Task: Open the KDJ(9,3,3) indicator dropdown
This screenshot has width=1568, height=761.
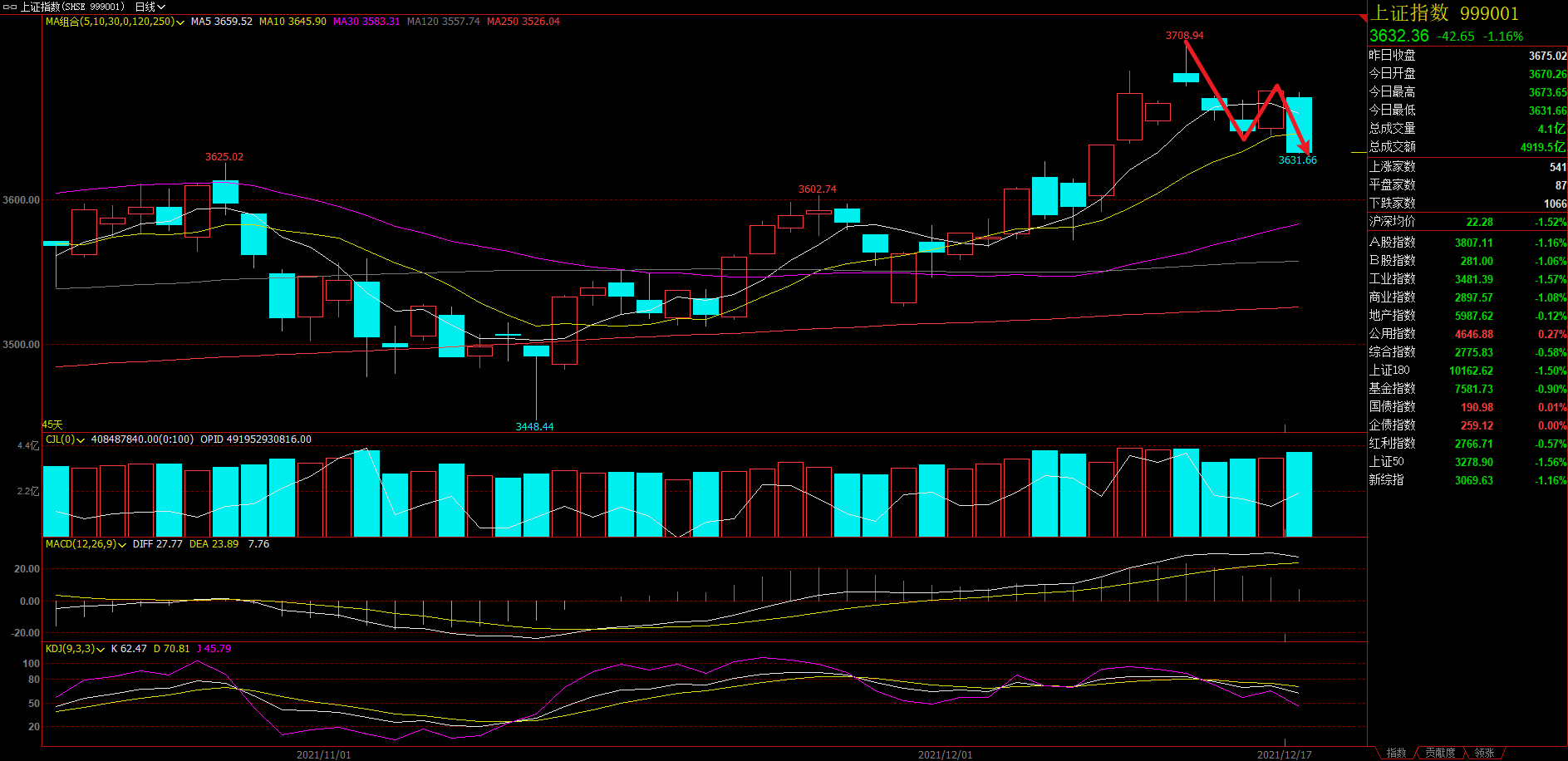Action: click(101, 650)
